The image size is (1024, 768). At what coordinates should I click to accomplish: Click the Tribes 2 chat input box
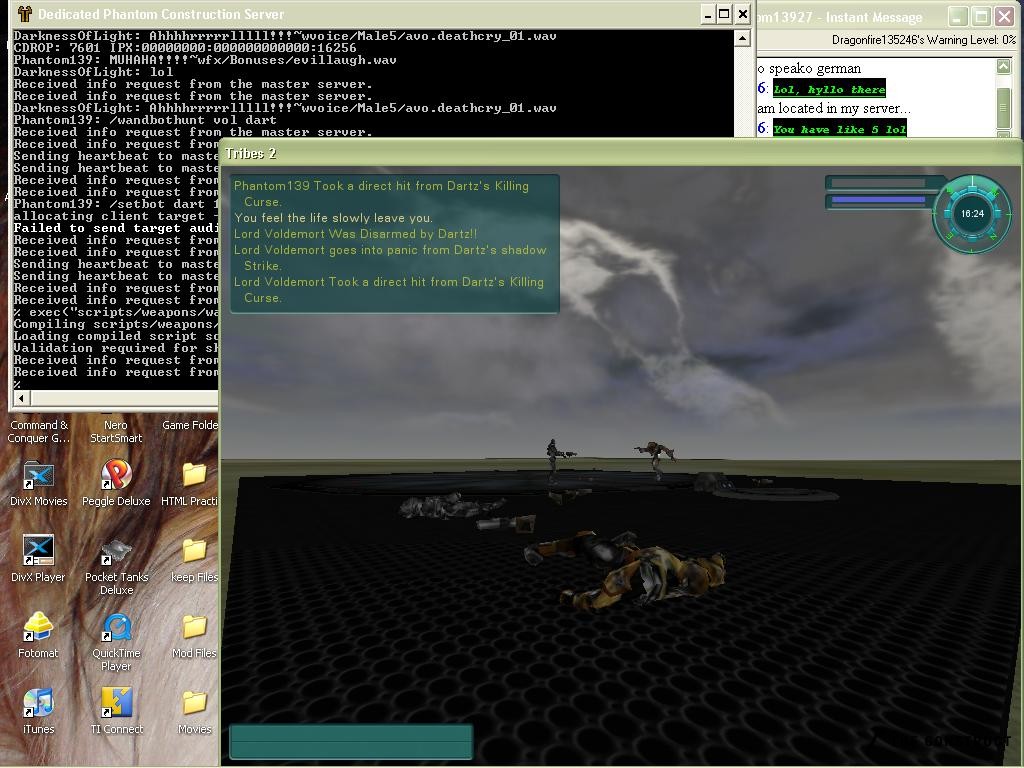[x=351, y=742]
